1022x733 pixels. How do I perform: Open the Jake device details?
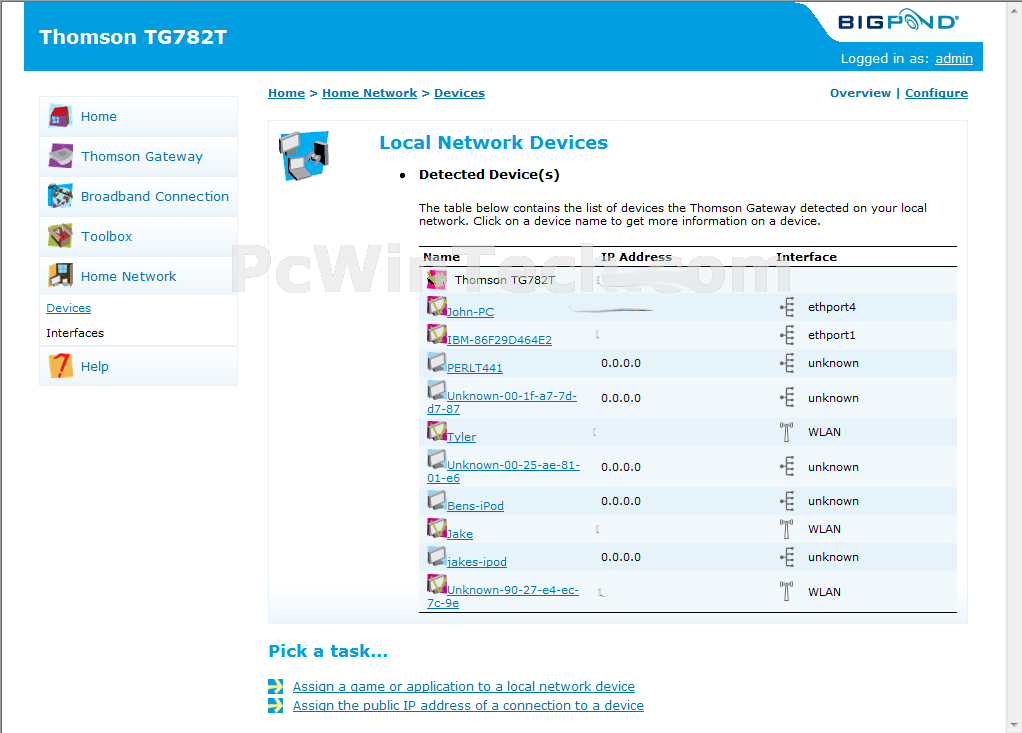tap(460, 534)
